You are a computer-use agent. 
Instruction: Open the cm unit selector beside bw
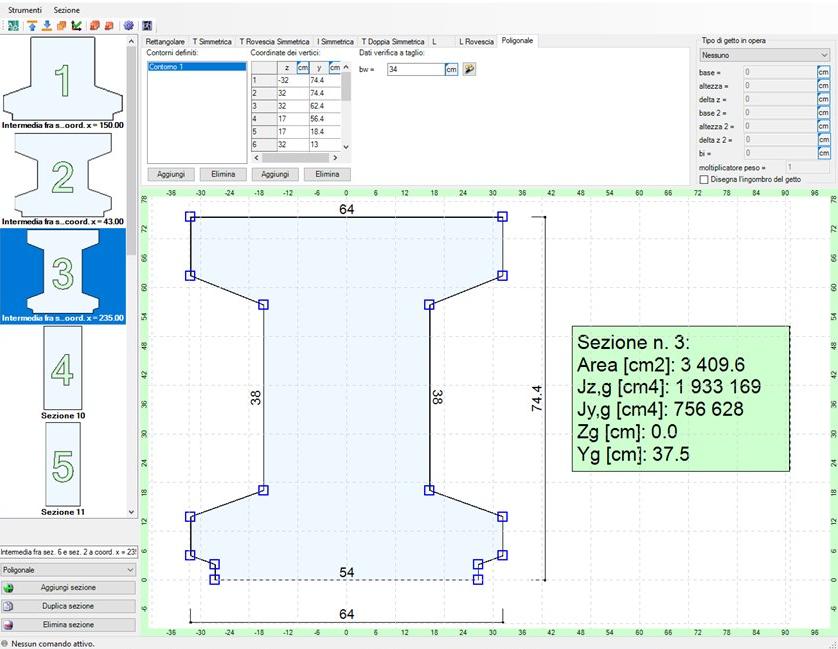(451, 69)
